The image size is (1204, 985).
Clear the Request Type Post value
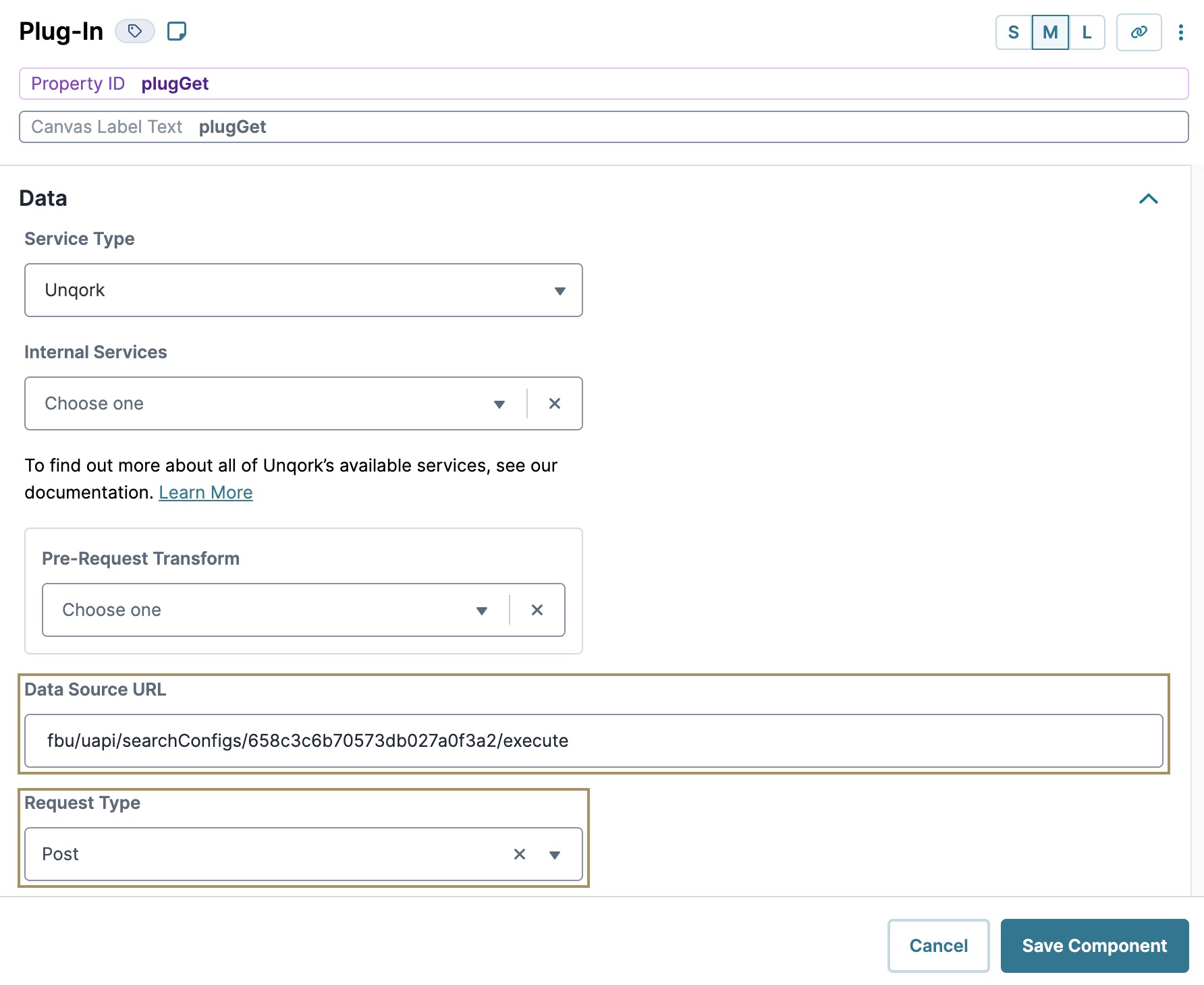pos(520,854)
